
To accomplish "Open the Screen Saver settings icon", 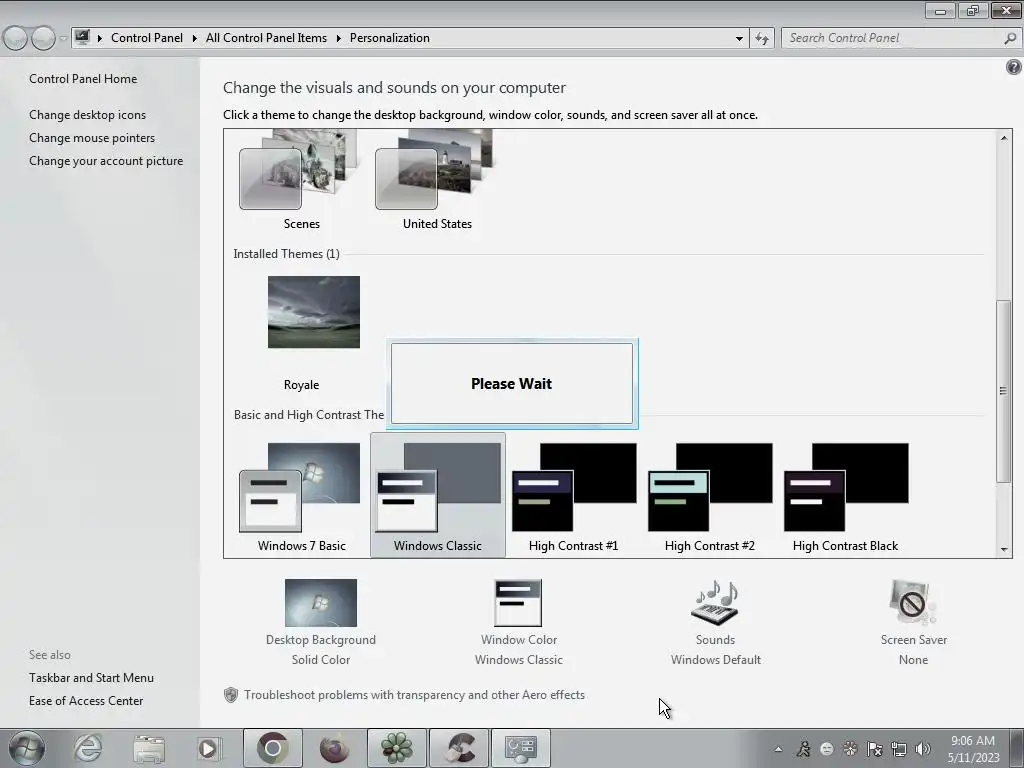I will coord(913,603).
